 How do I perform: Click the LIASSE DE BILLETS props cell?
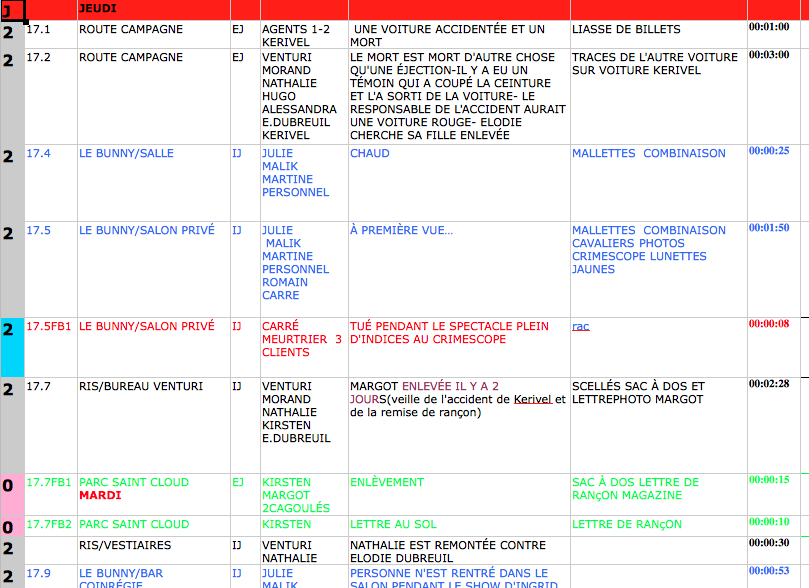tap(658, 35)
